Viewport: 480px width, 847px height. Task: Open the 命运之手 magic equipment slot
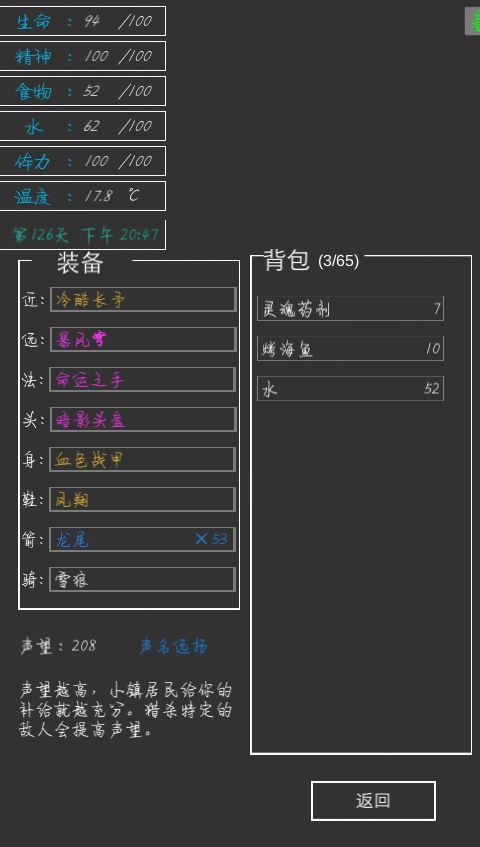coord(143,379)
